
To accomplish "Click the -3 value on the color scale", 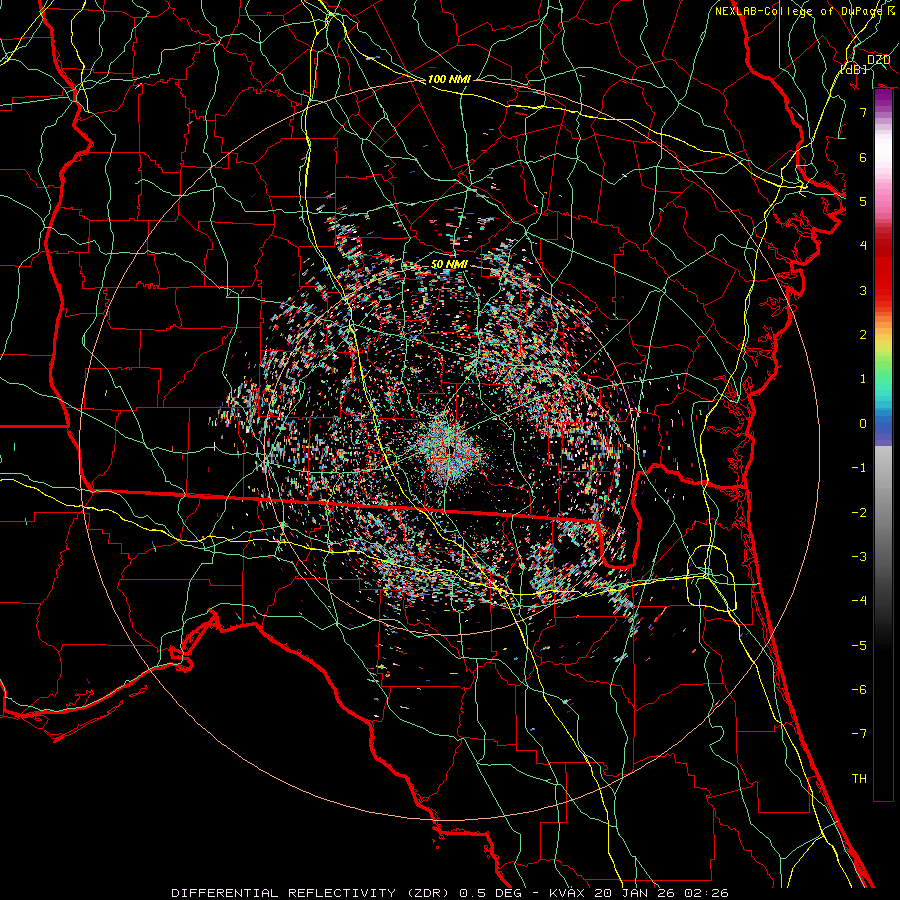I will [859, 557].
